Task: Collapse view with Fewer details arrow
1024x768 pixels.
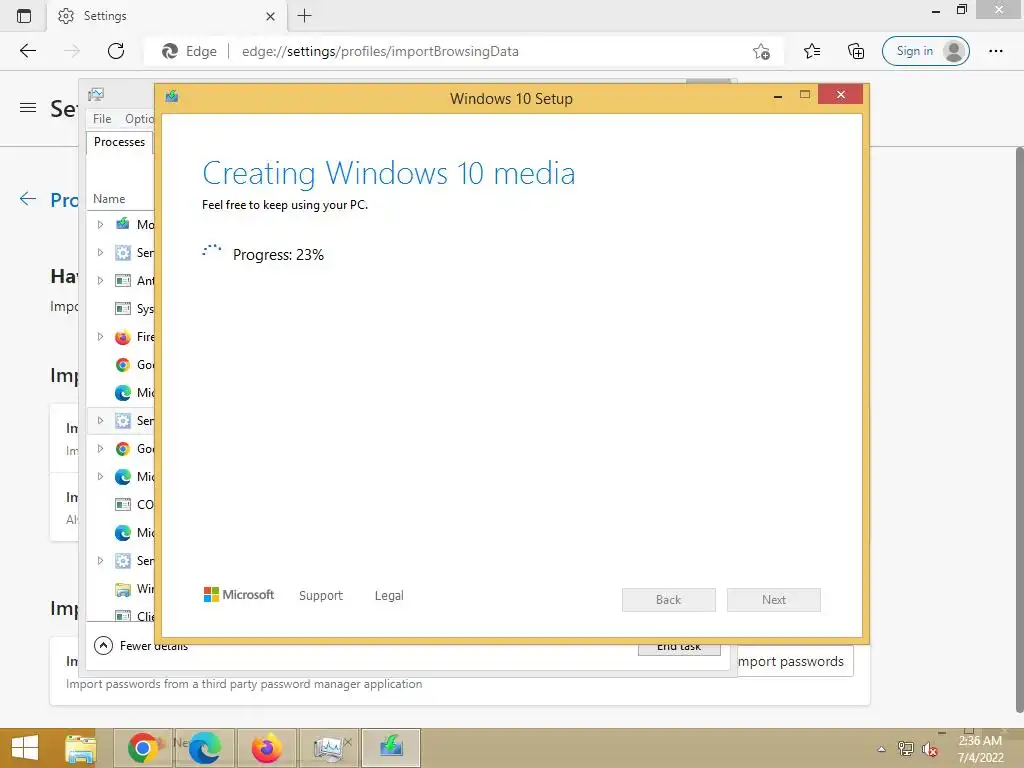Action: [103, 646]
